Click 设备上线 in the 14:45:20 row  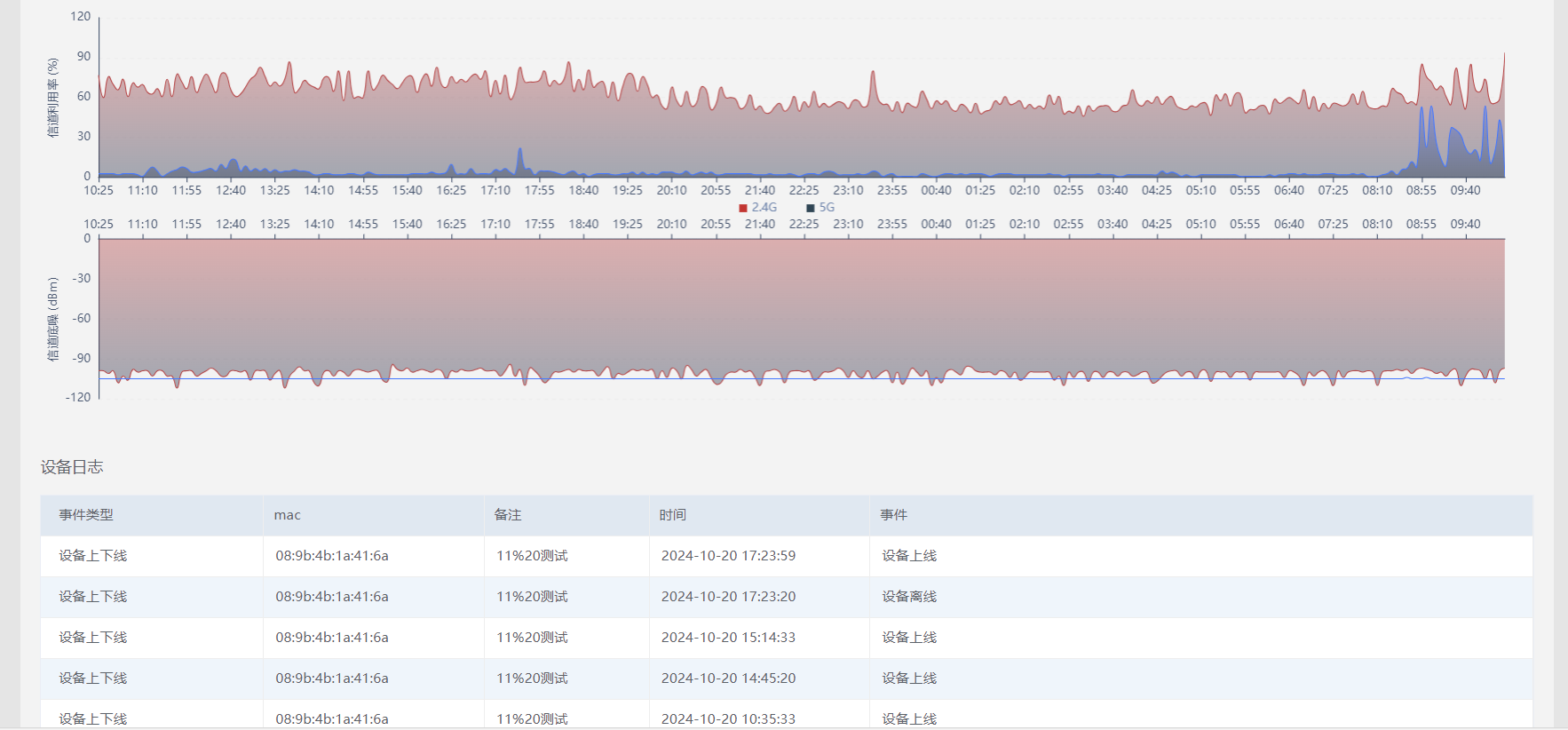tap(909, 678)
